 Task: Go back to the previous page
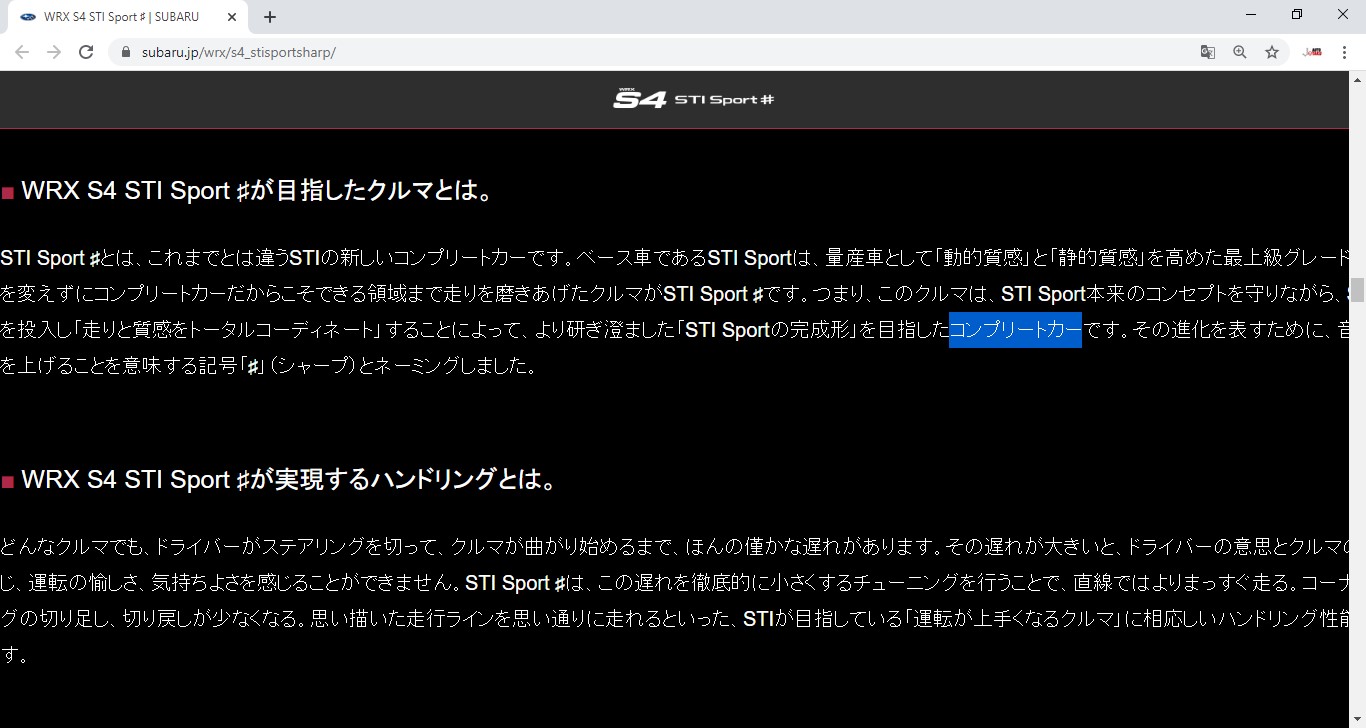[22, 52]
